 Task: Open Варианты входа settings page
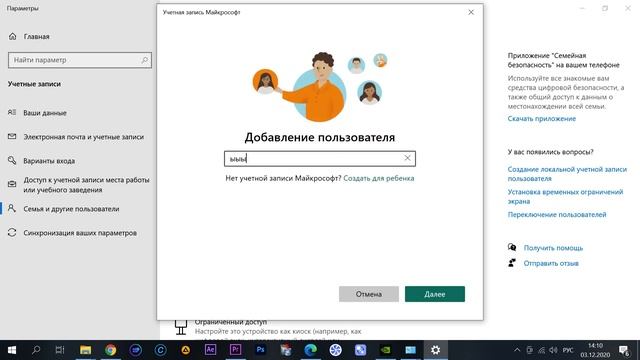(x=49, y=161)
